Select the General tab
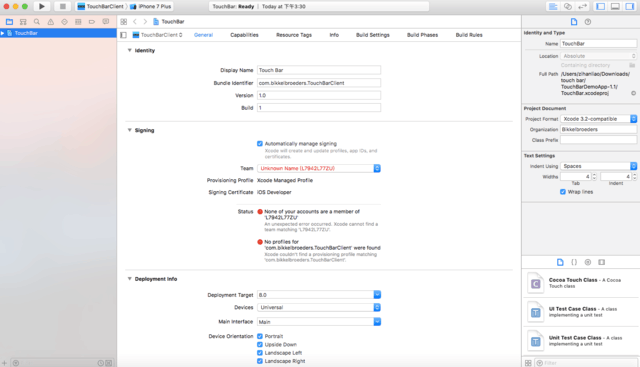Screen dimensions: 640x367 (x=203, y=35)
